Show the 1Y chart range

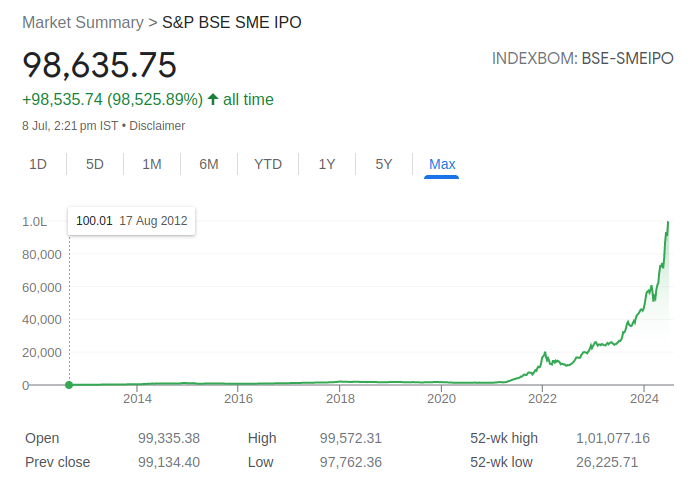click(x=327, y=164)
